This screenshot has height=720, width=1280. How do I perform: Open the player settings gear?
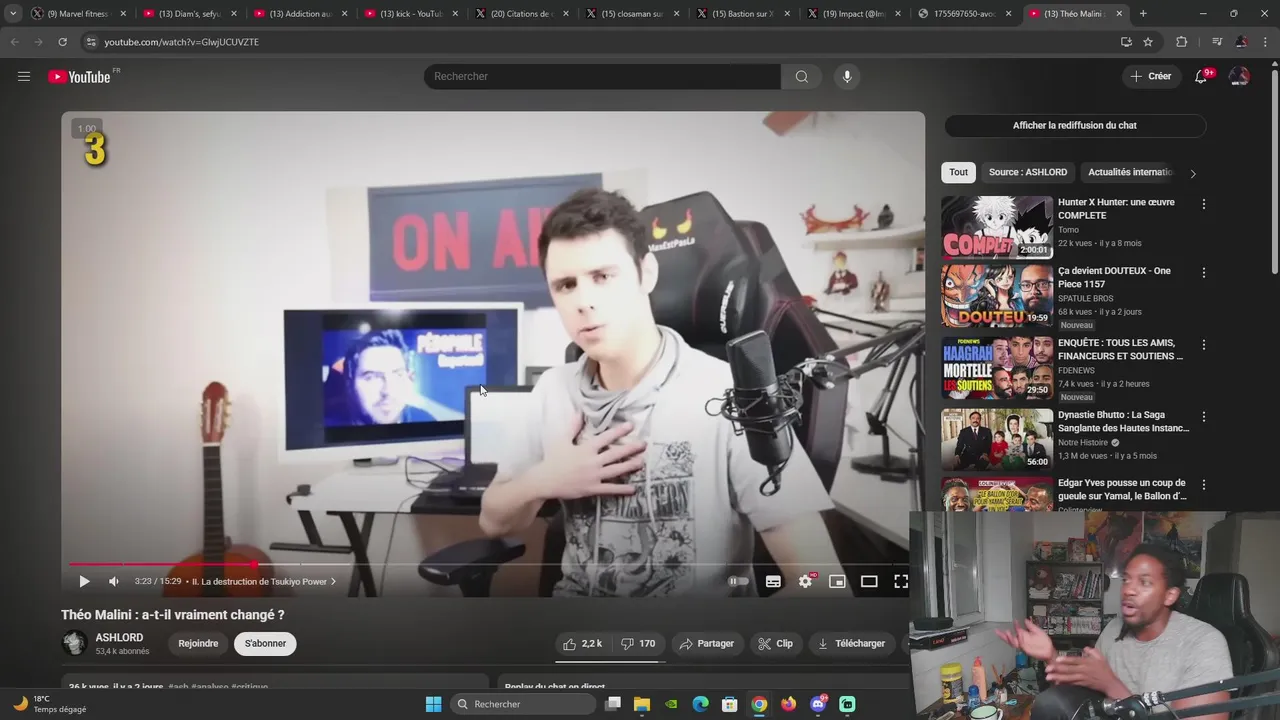pyautogui.click(x=805, y=581)
